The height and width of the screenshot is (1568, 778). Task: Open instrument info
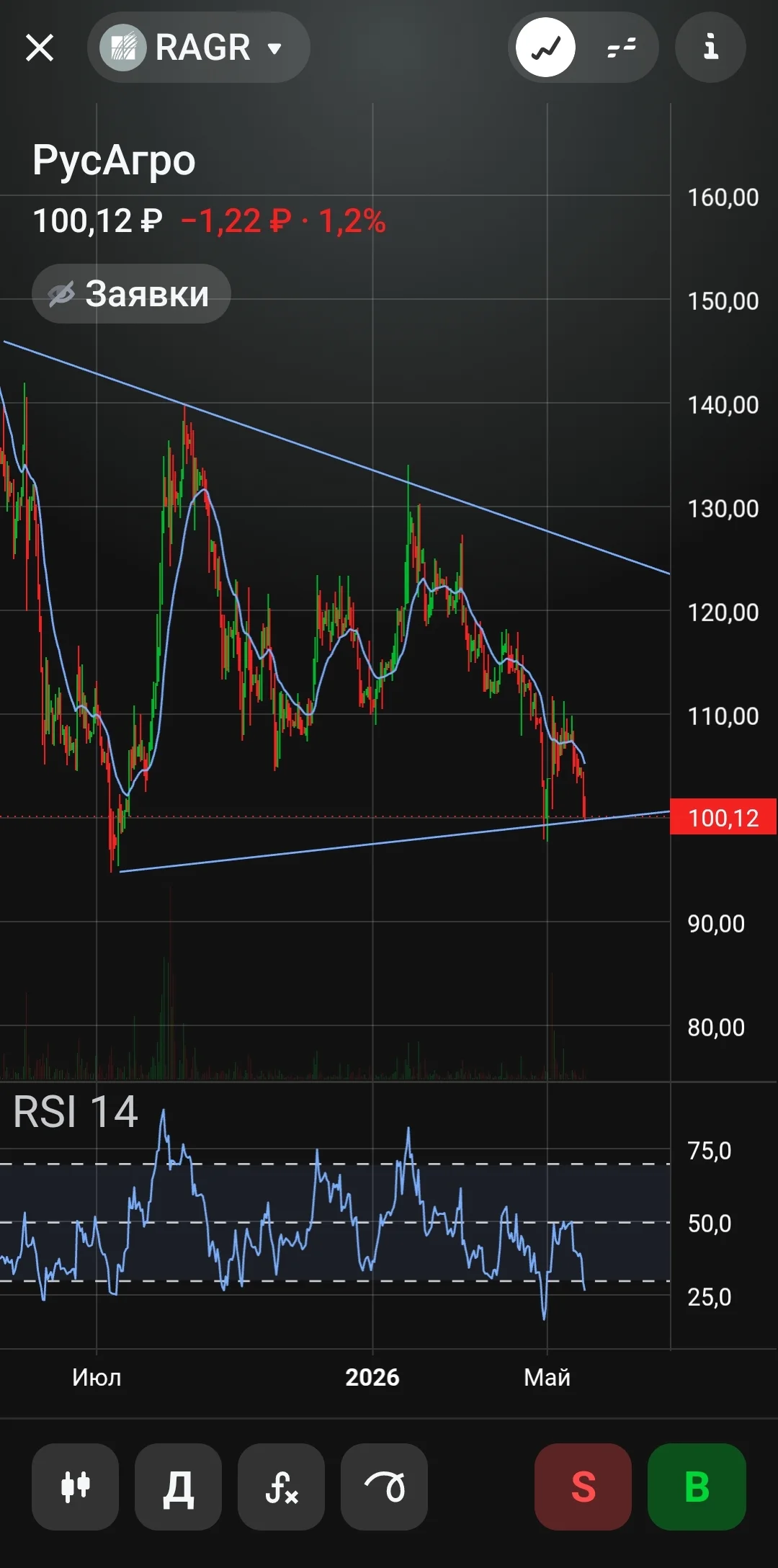(710, 48)
